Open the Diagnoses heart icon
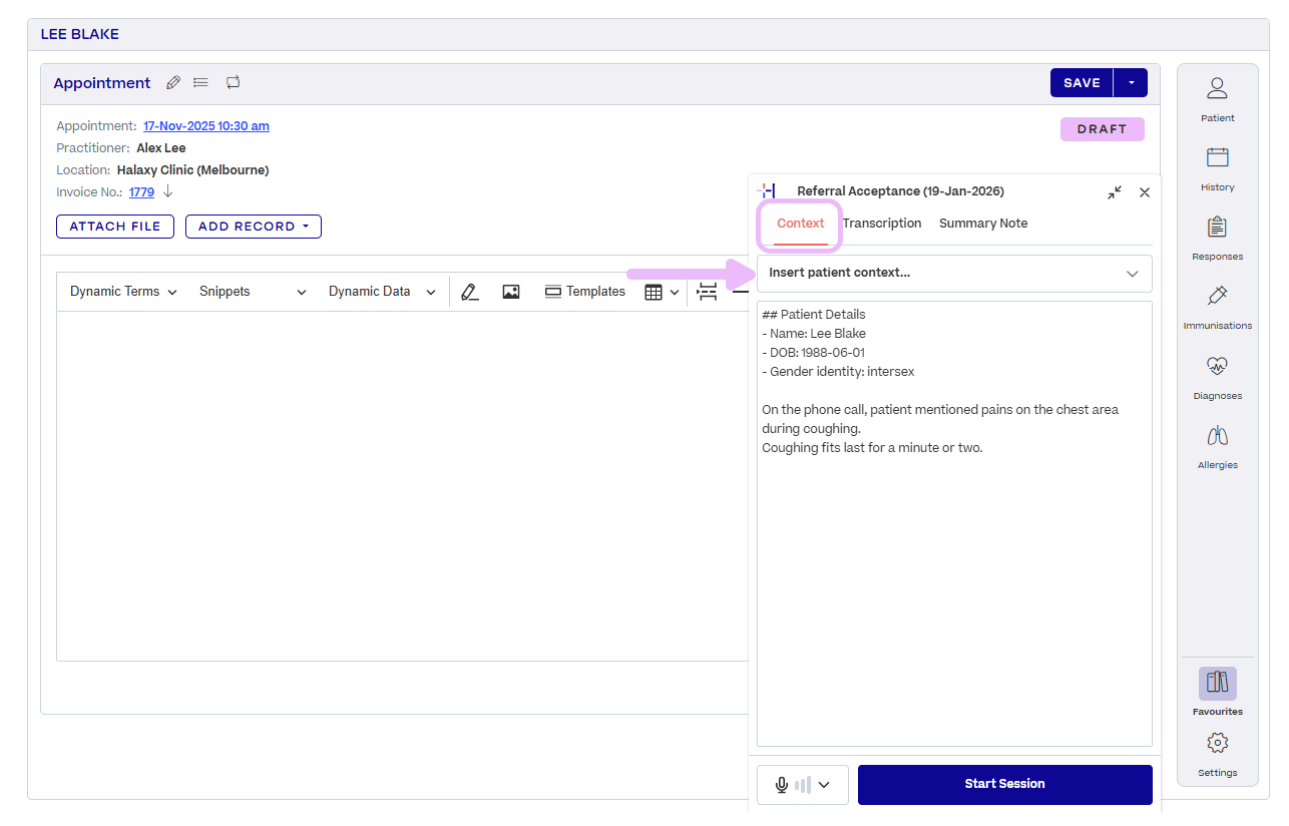Viewport: 1289px width, 826px height. click(1217, 366)
